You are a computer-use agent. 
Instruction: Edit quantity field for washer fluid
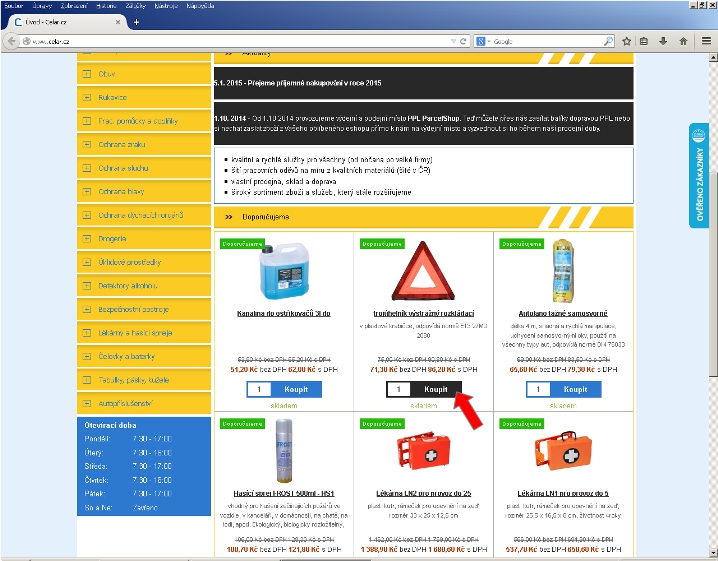[259, 389]
